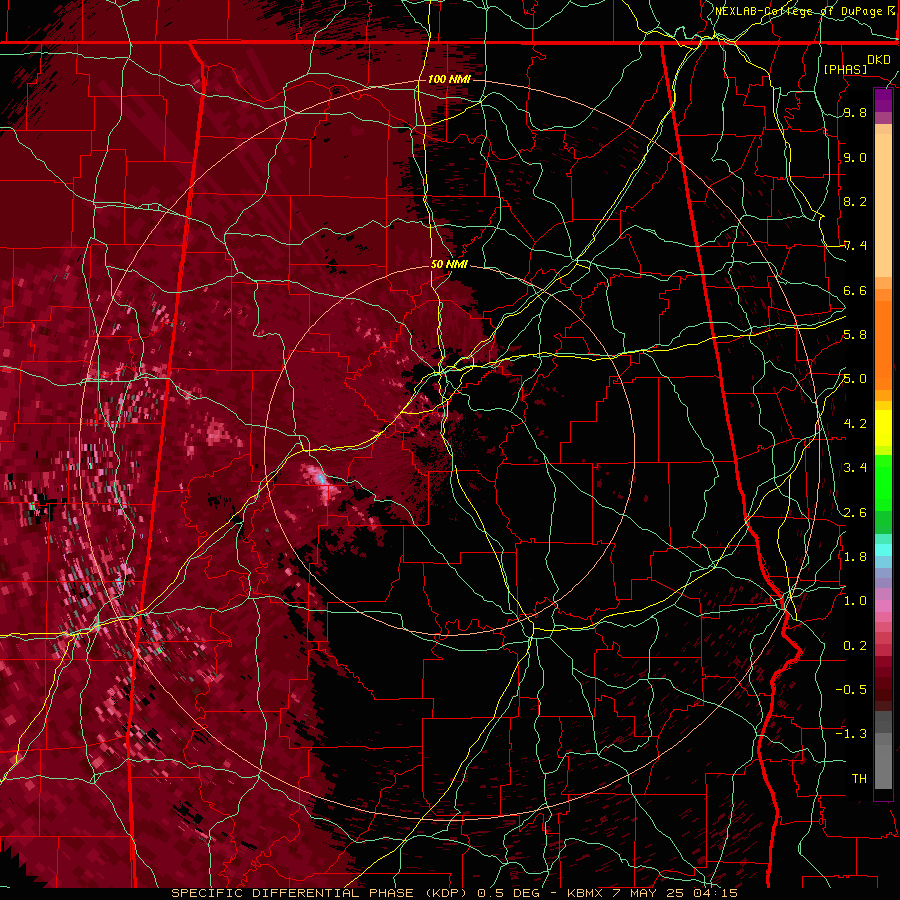Click the DKD product label above the scale
The height and width of the screenshot is (900, 900).
pyautogui.click(x=878, y=60)
